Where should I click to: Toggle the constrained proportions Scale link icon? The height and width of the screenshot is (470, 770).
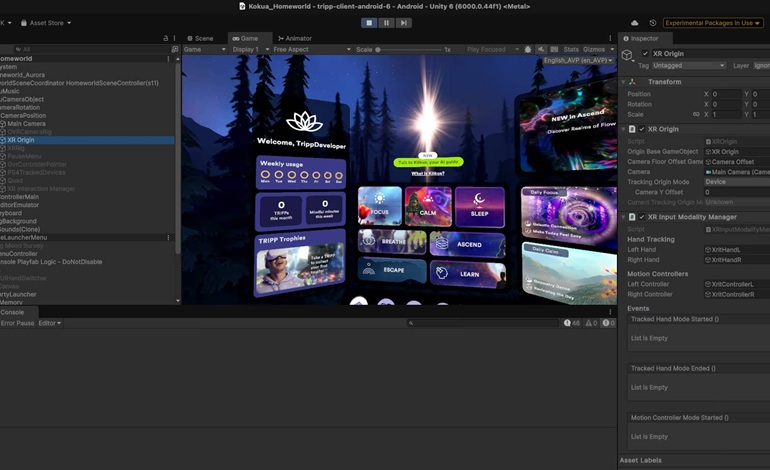(x=696, y=114)
